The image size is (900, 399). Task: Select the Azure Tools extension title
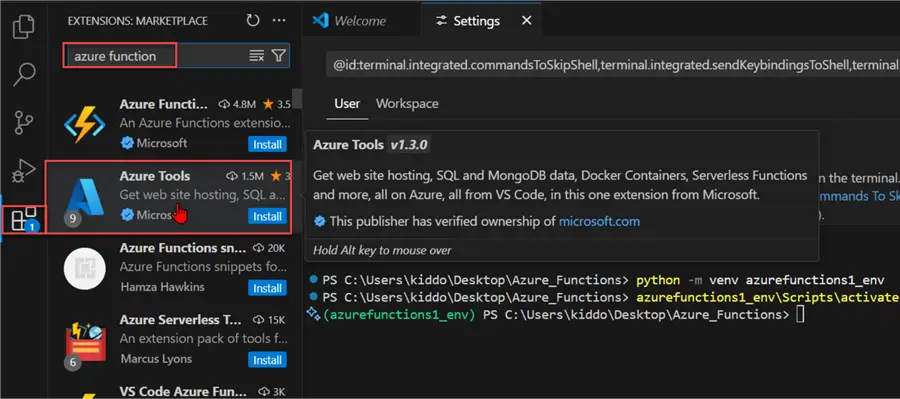coord(155,176)
